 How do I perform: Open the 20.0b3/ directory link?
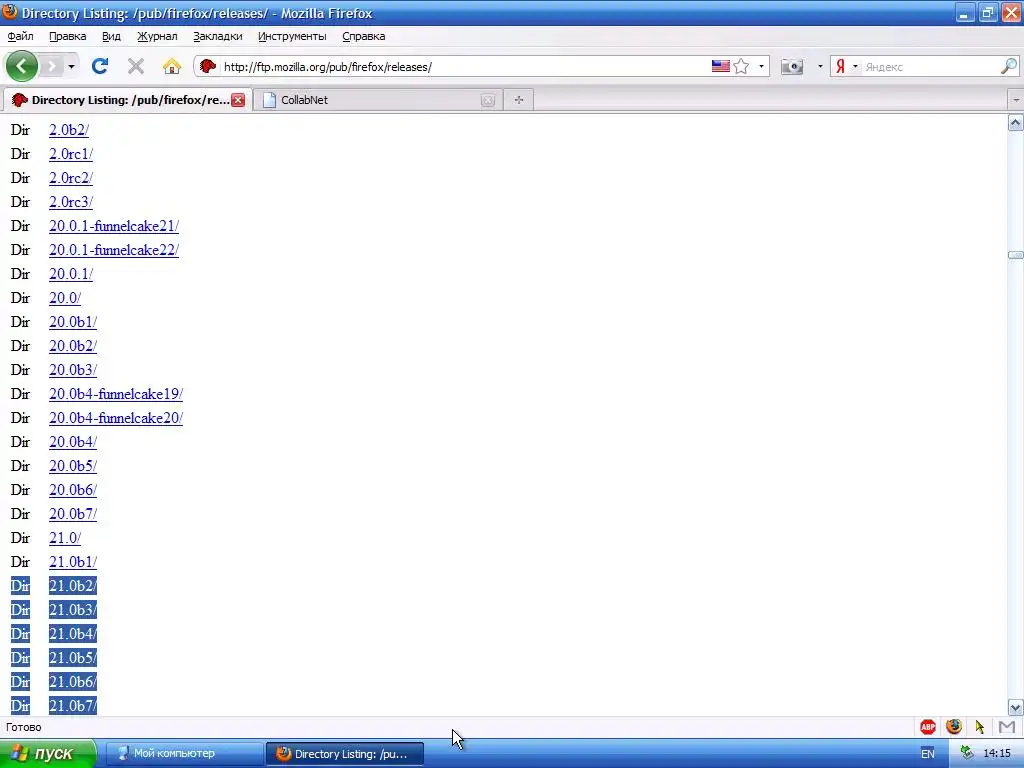pyautogui.click(x=72, y=370)
